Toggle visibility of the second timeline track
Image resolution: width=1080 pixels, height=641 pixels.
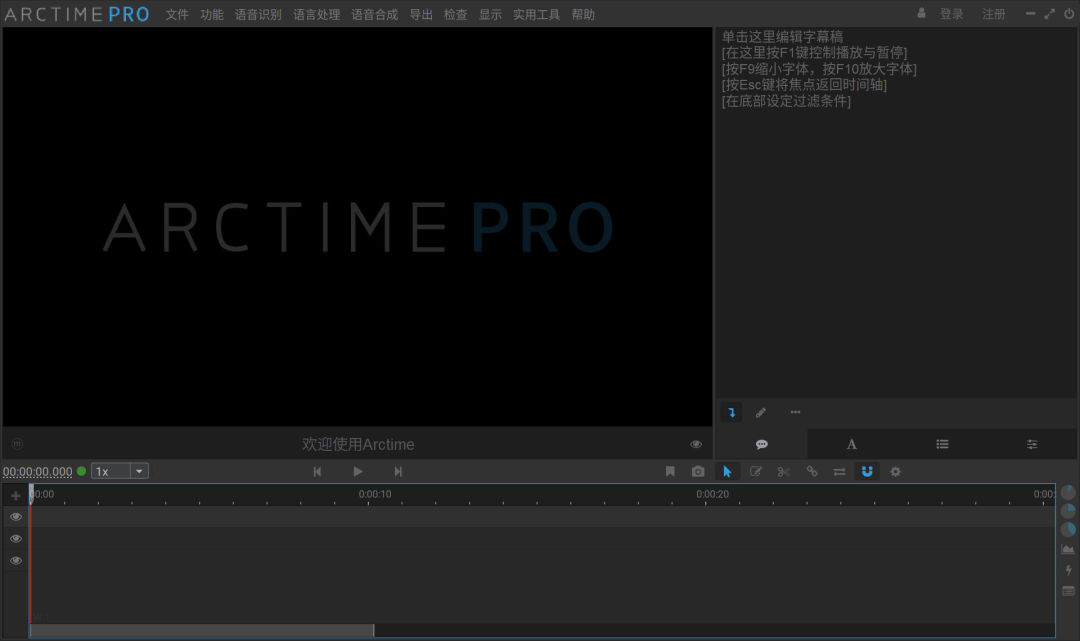16,539
